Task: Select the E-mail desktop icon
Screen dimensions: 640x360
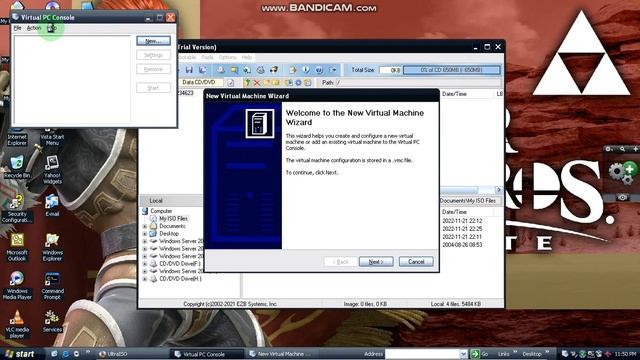Action: click(52, 206)
